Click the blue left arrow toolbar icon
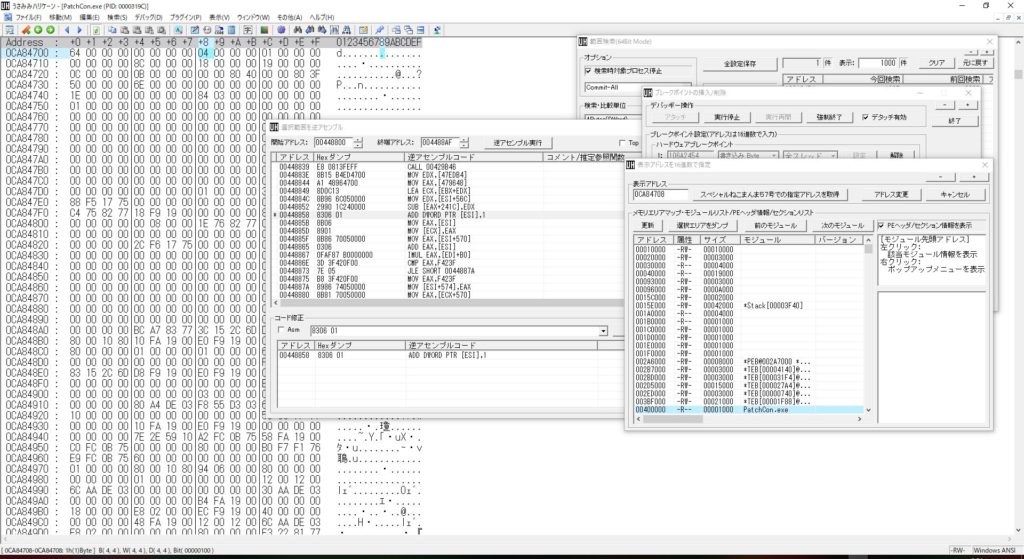 click(67, 30)
